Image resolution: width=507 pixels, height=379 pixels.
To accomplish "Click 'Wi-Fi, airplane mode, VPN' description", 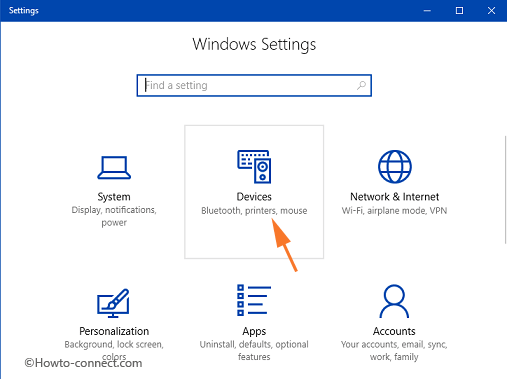I will [394, 211].
